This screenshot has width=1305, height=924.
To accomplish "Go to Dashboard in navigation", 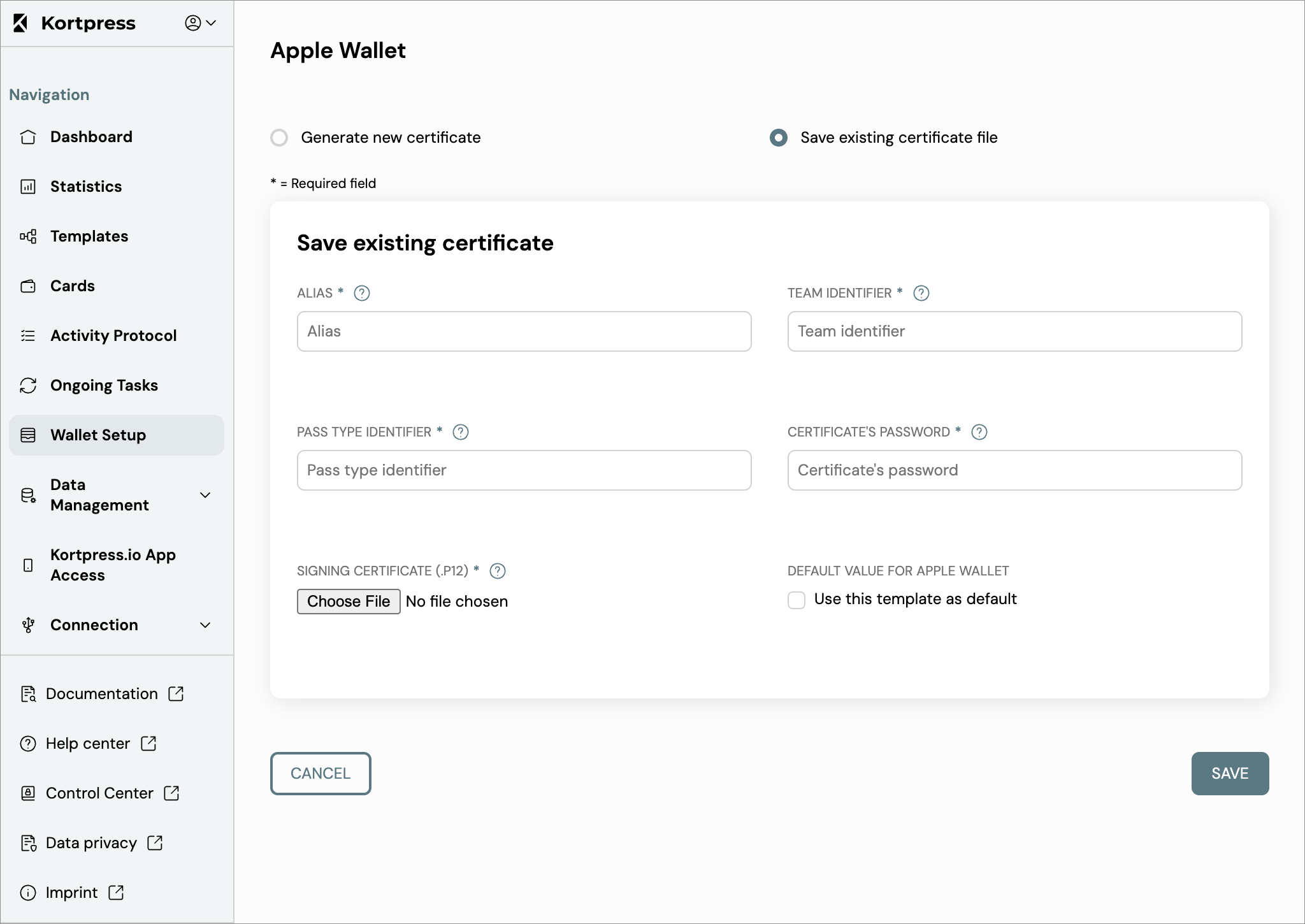I will pyautogui.click(x=117, y=137).
